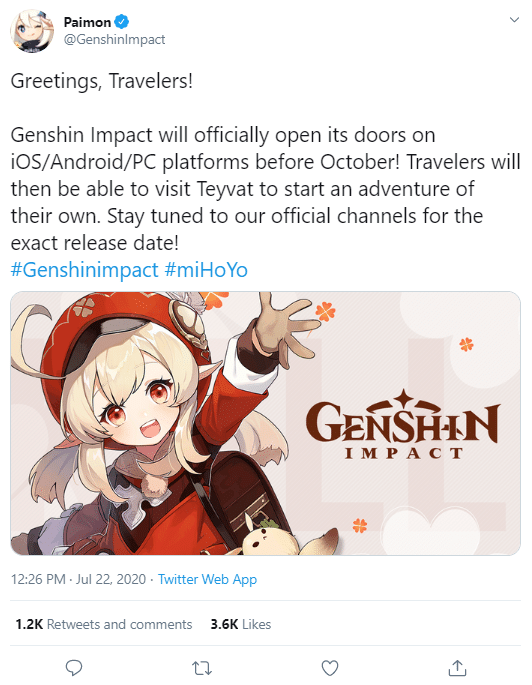
Task: Click the tweet timestamp Jul 22, 2020
Action: coord(111,579)
